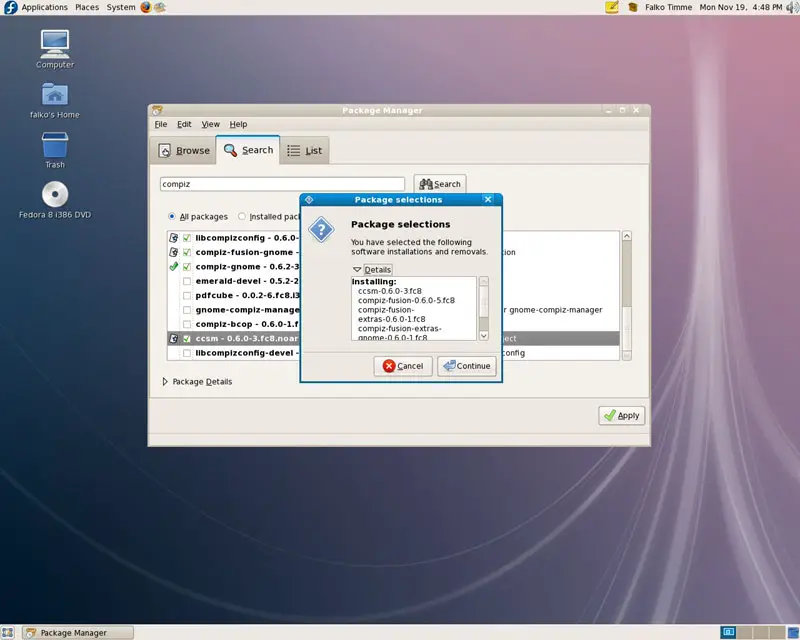The height and width of the screenshot is (640, 800).
Task: Switch to the List tab
Action: click(x=305, y=151)
